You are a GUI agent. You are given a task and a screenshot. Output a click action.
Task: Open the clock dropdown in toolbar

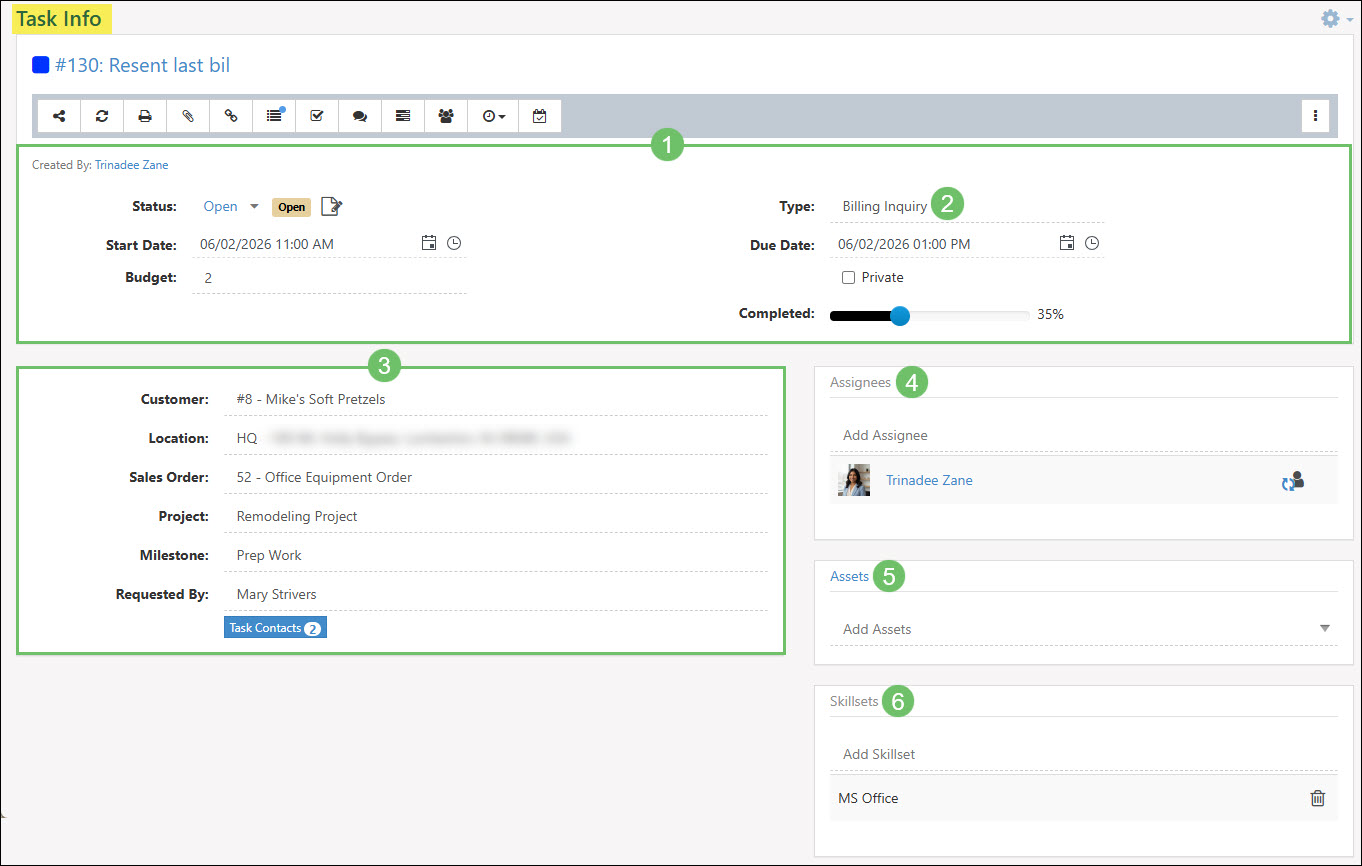tap(493, 116)
